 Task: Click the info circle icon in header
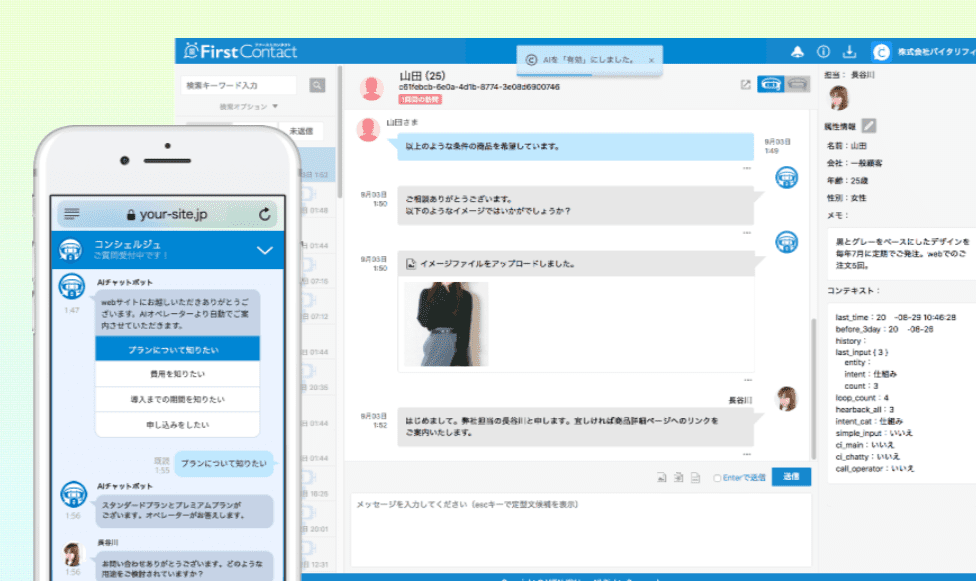click(x=823, y=52)
